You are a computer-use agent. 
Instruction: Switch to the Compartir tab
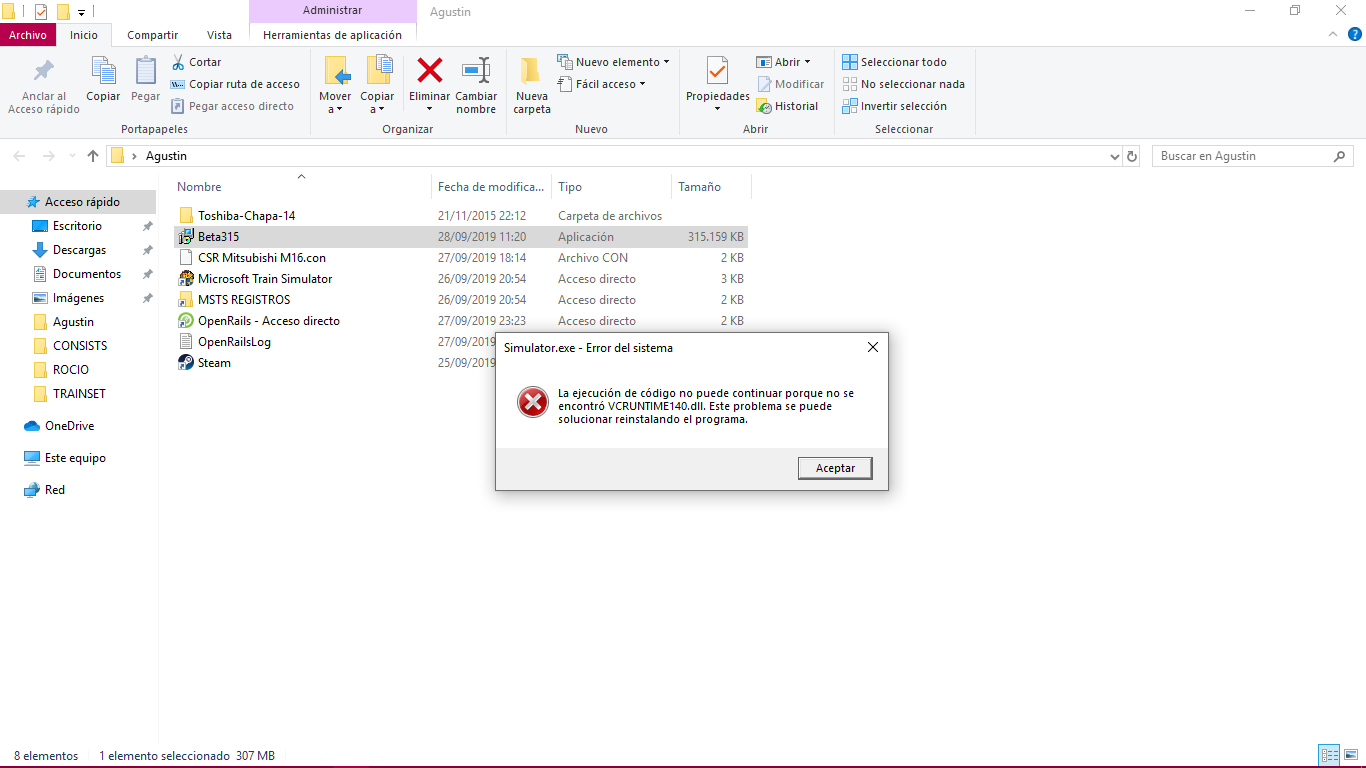click(152, 35)
